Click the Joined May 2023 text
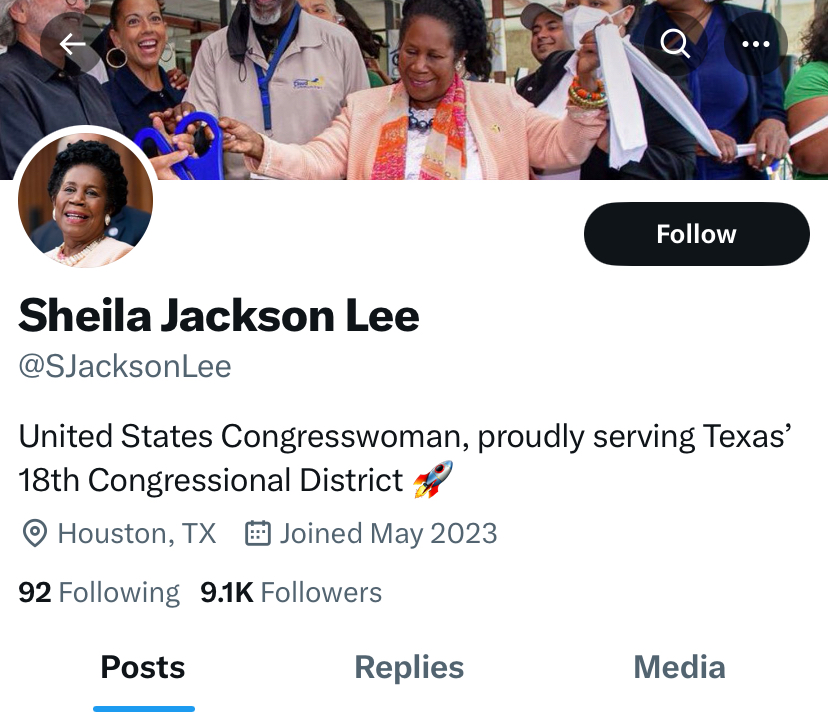 point(389,533)
